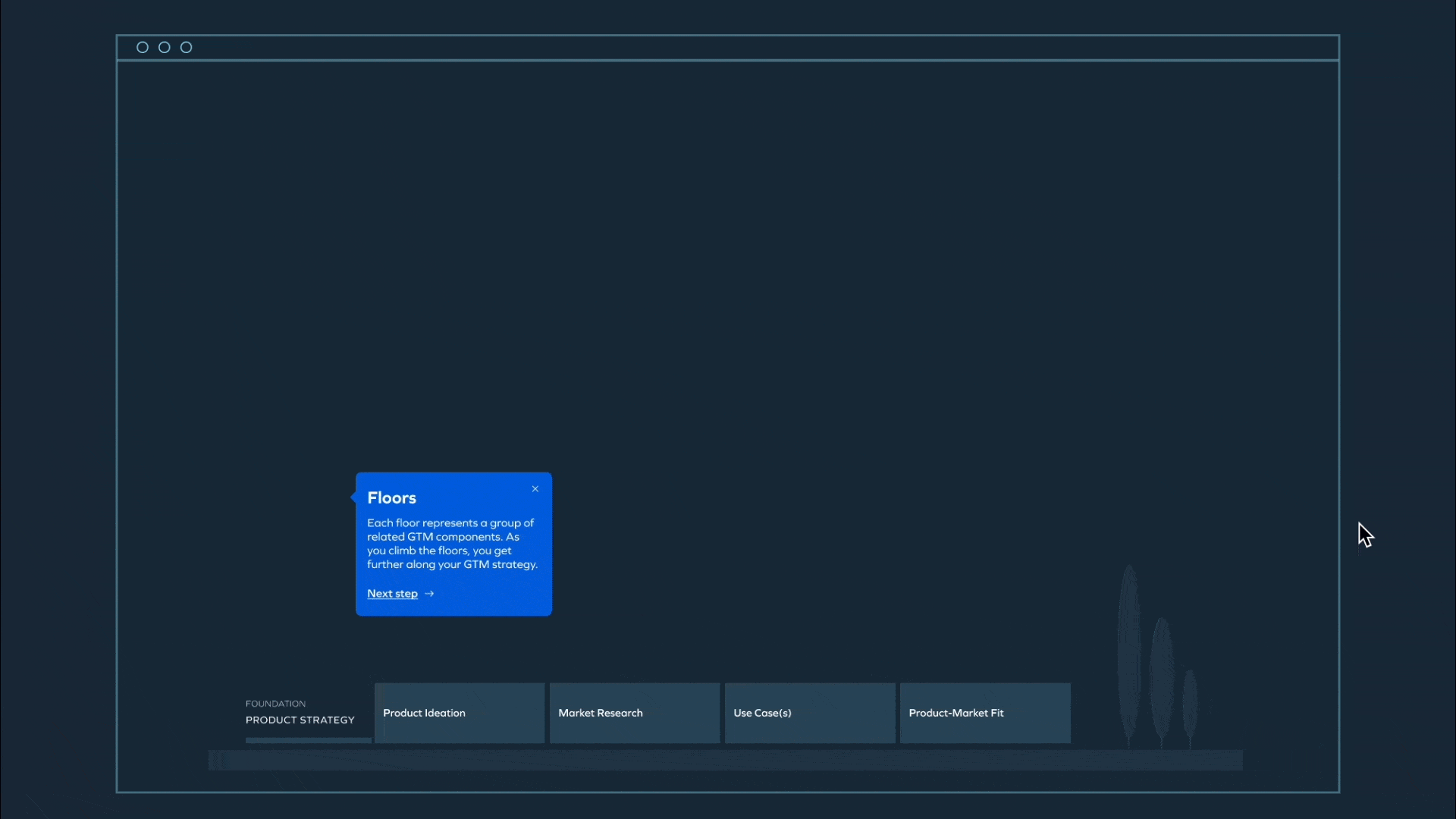
Task: Open the Product Ideation tile
Action: click(x=460, y=713)
